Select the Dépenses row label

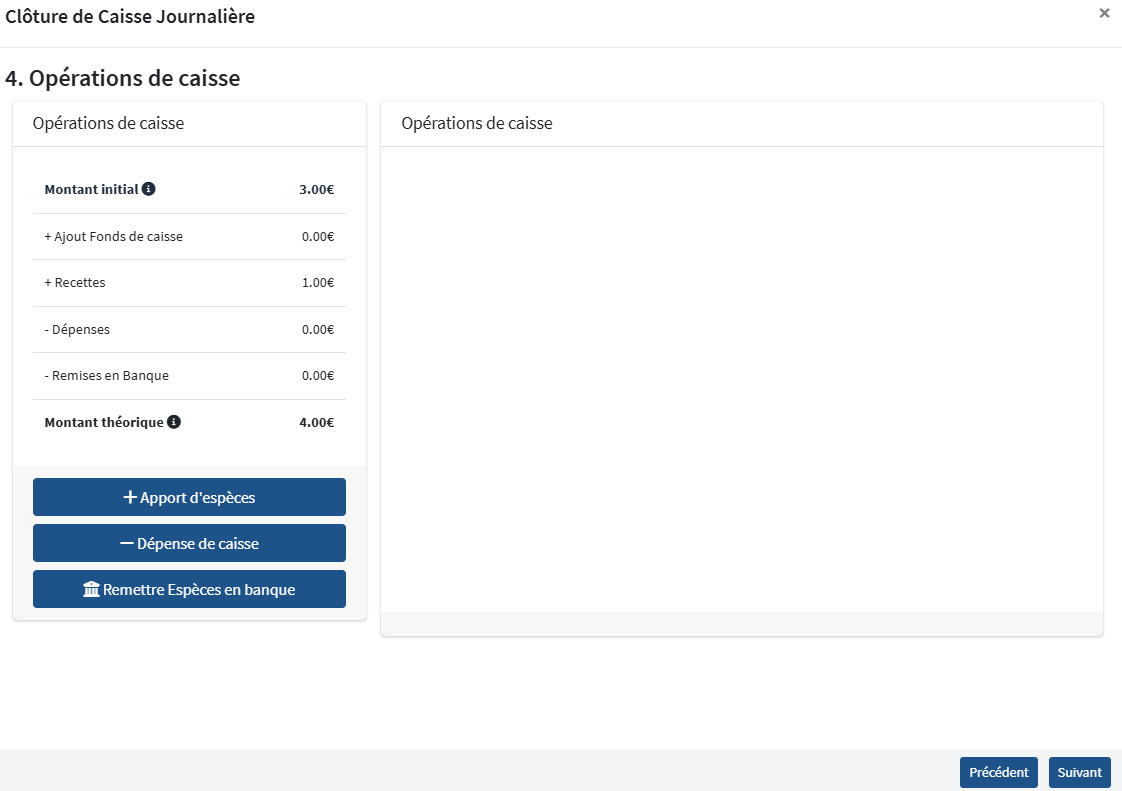(77, 330)
